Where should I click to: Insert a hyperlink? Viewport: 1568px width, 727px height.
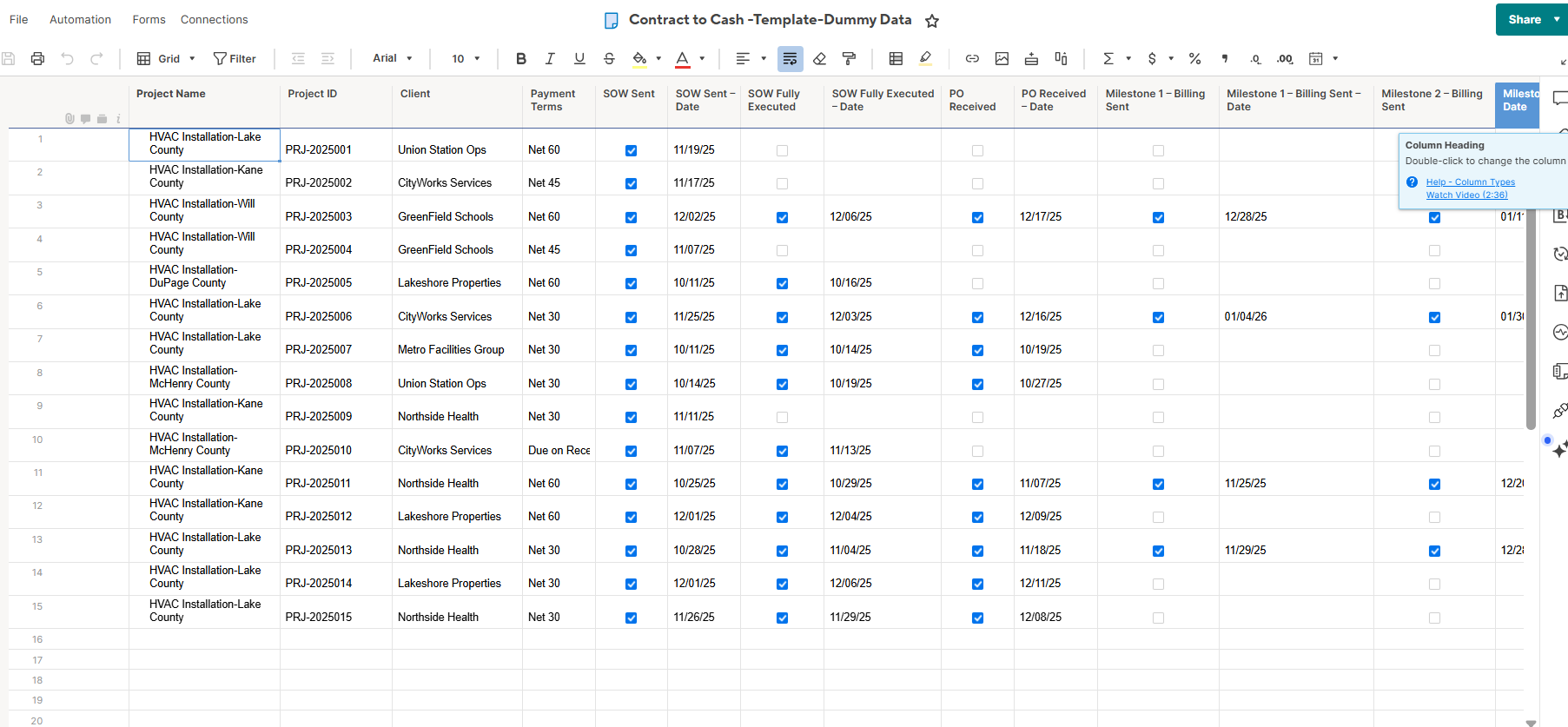[972, 58]
